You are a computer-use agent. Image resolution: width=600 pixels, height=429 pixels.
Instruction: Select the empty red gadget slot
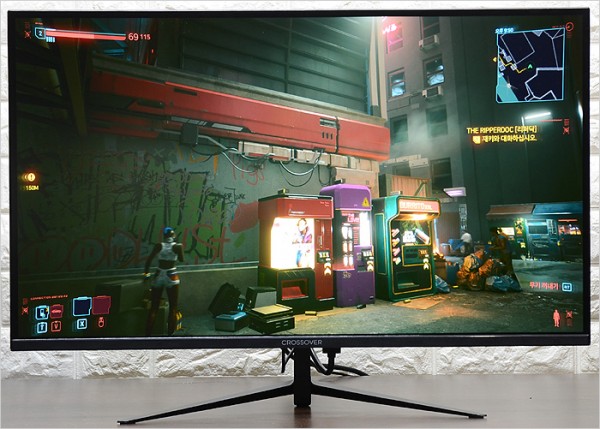[101, 305]
